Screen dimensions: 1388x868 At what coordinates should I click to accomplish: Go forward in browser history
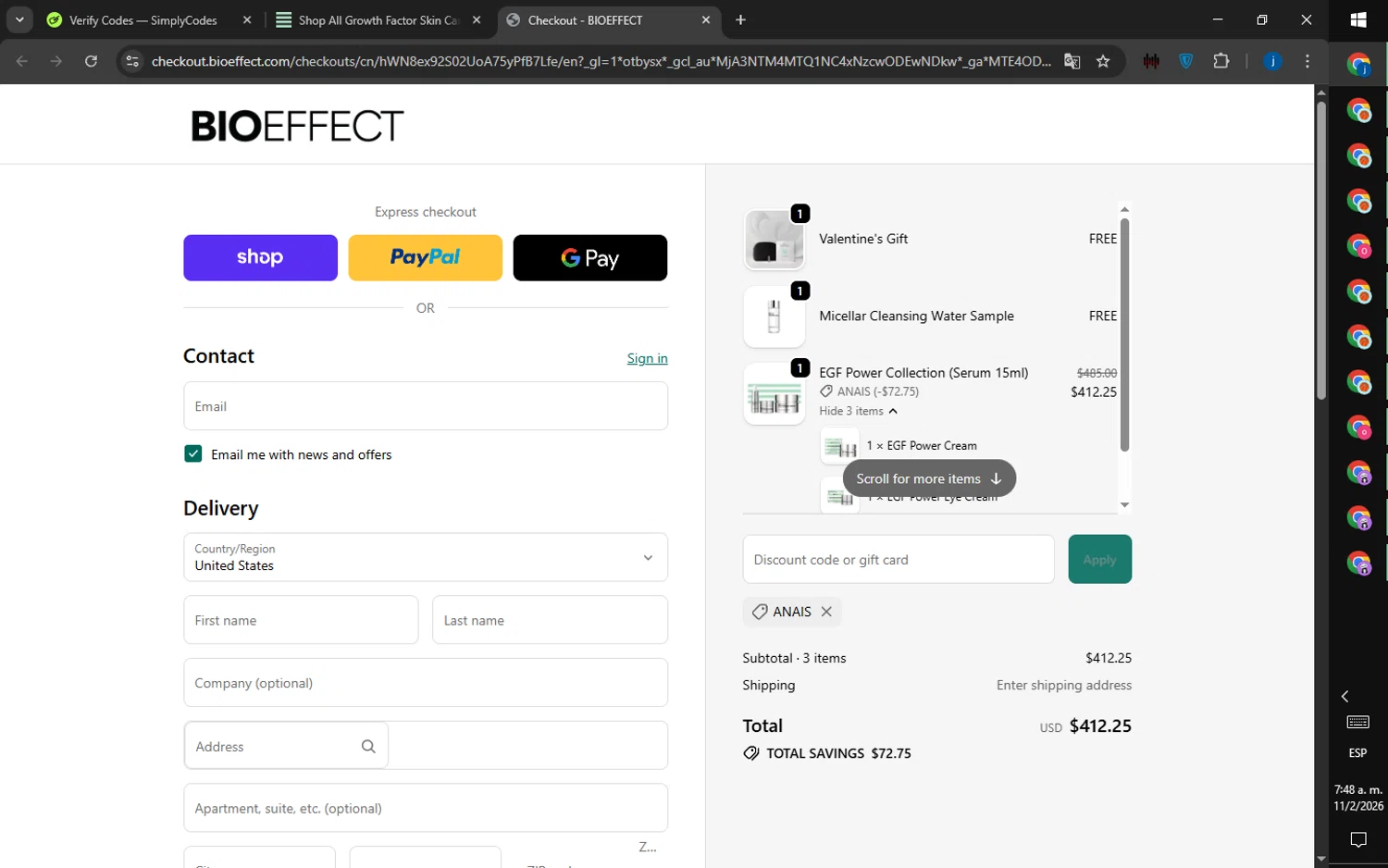(56, 61)
